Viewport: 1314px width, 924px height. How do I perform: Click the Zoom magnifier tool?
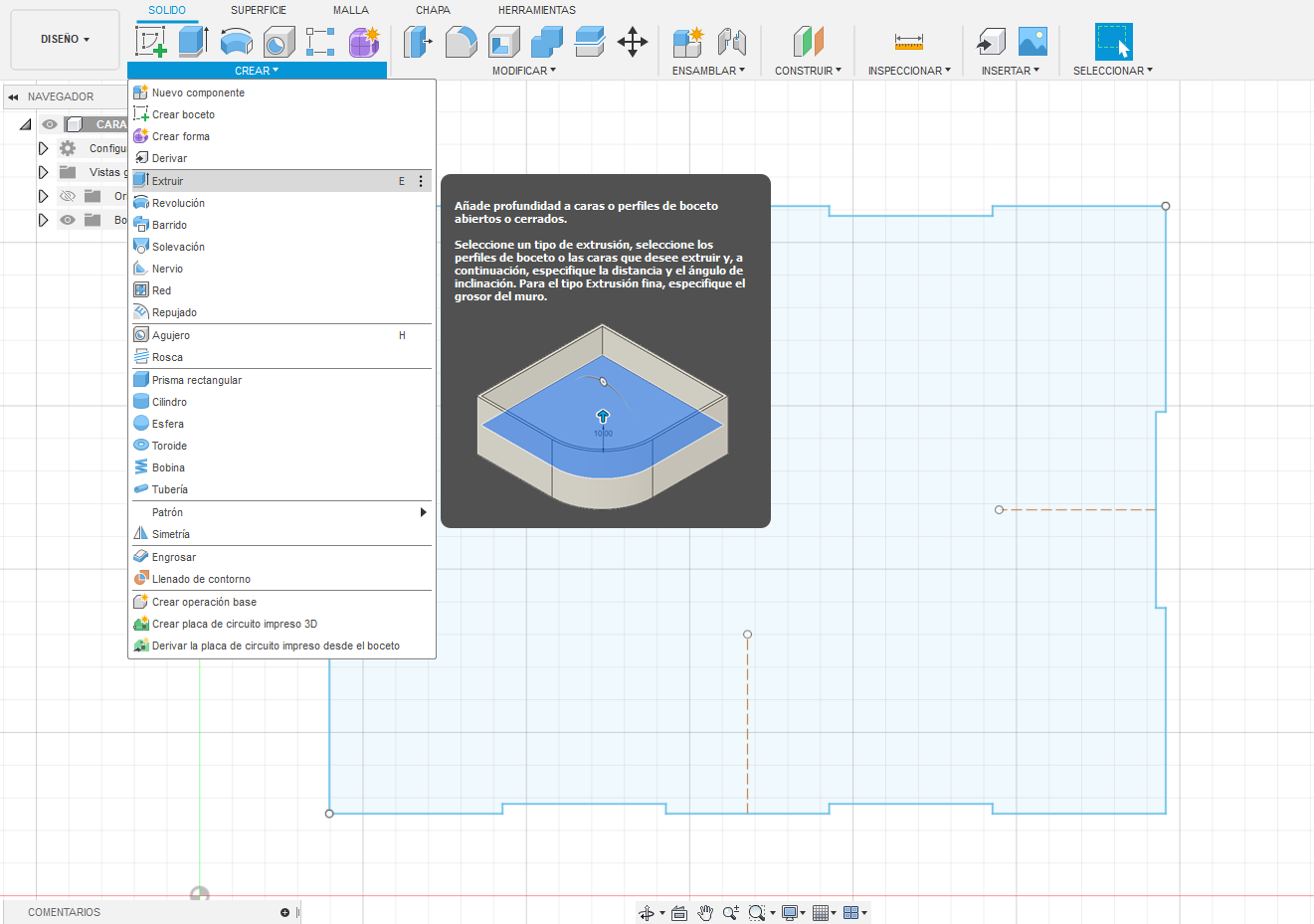tap(731, 913)
